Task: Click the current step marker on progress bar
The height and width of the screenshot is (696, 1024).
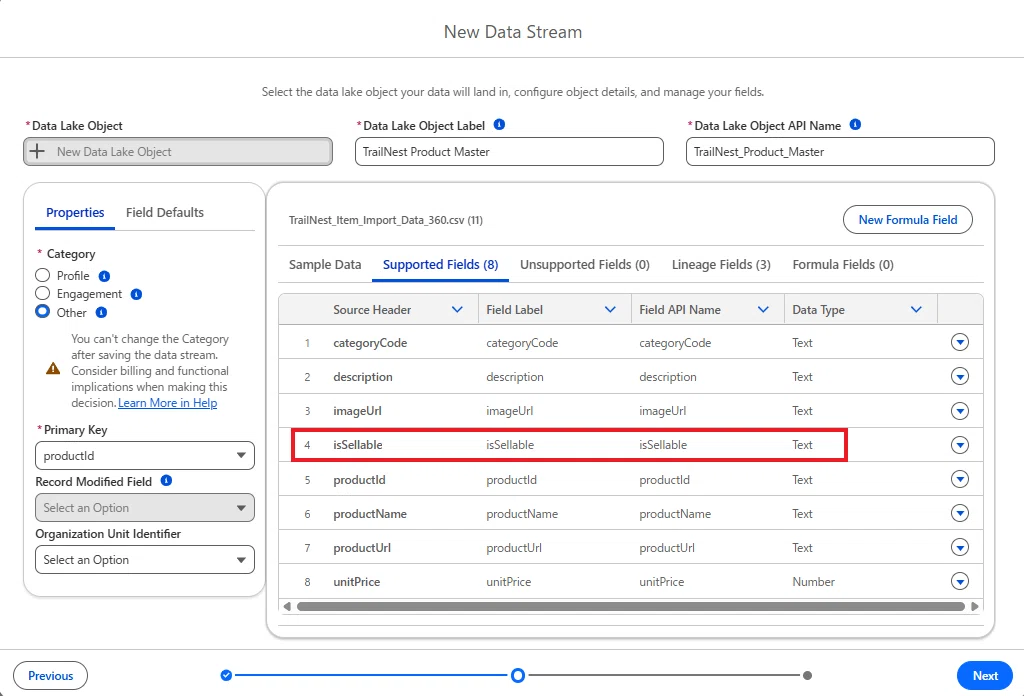Action: coord(518,675)
